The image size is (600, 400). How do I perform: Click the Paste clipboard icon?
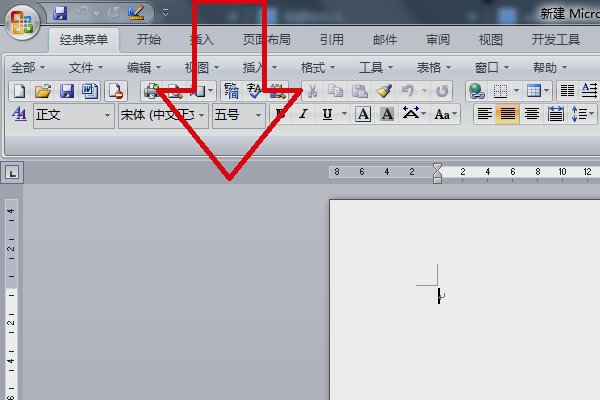[x=360, y=91]
